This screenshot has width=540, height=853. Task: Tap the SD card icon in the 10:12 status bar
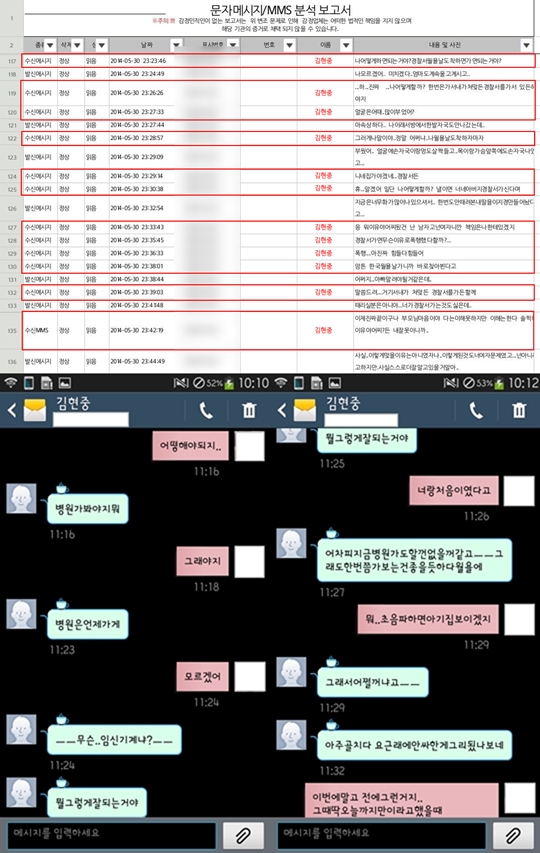(x=316, y=383)
